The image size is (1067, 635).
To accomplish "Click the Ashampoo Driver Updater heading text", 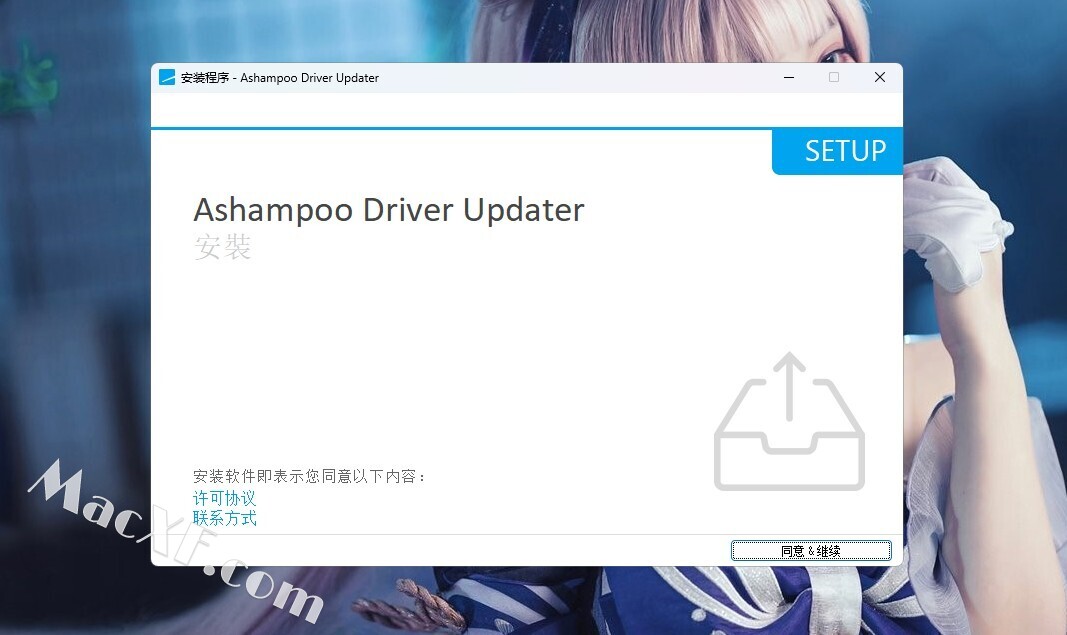I will point(389,210).
